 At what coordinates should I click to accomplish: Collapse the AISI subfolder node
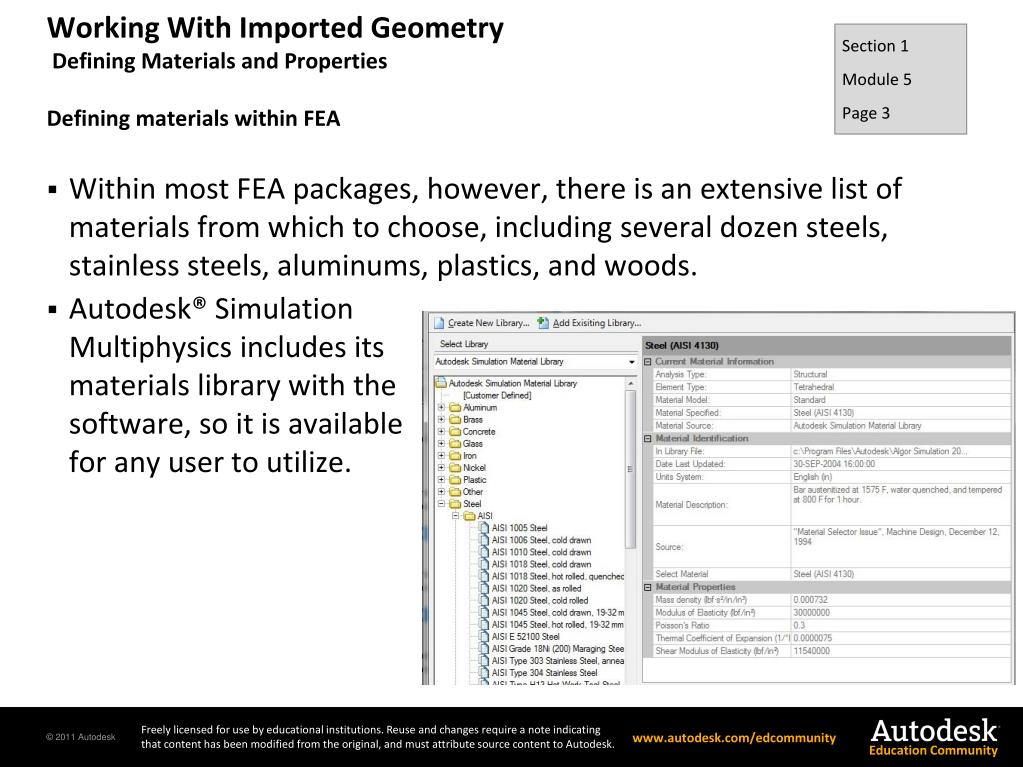click(455, 516)
